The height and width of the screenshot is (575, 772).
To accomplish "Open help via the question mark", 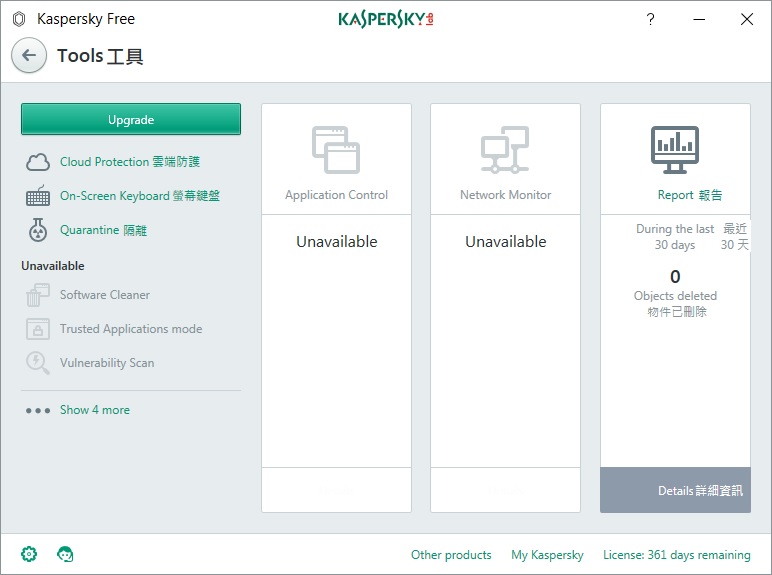I will pos(650,19).
